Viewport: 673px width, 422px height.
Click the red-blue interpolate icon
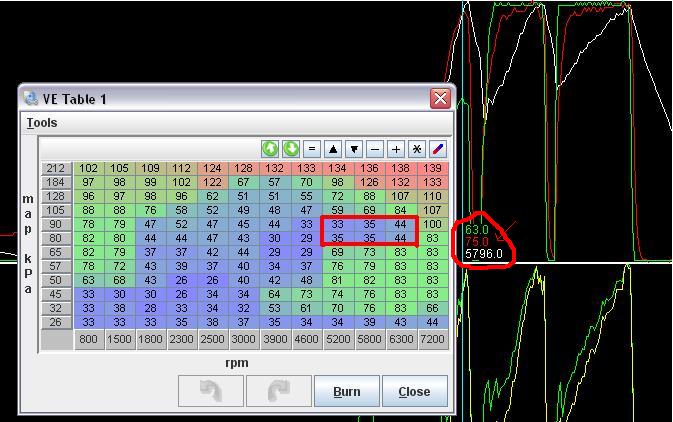[437, 149]
